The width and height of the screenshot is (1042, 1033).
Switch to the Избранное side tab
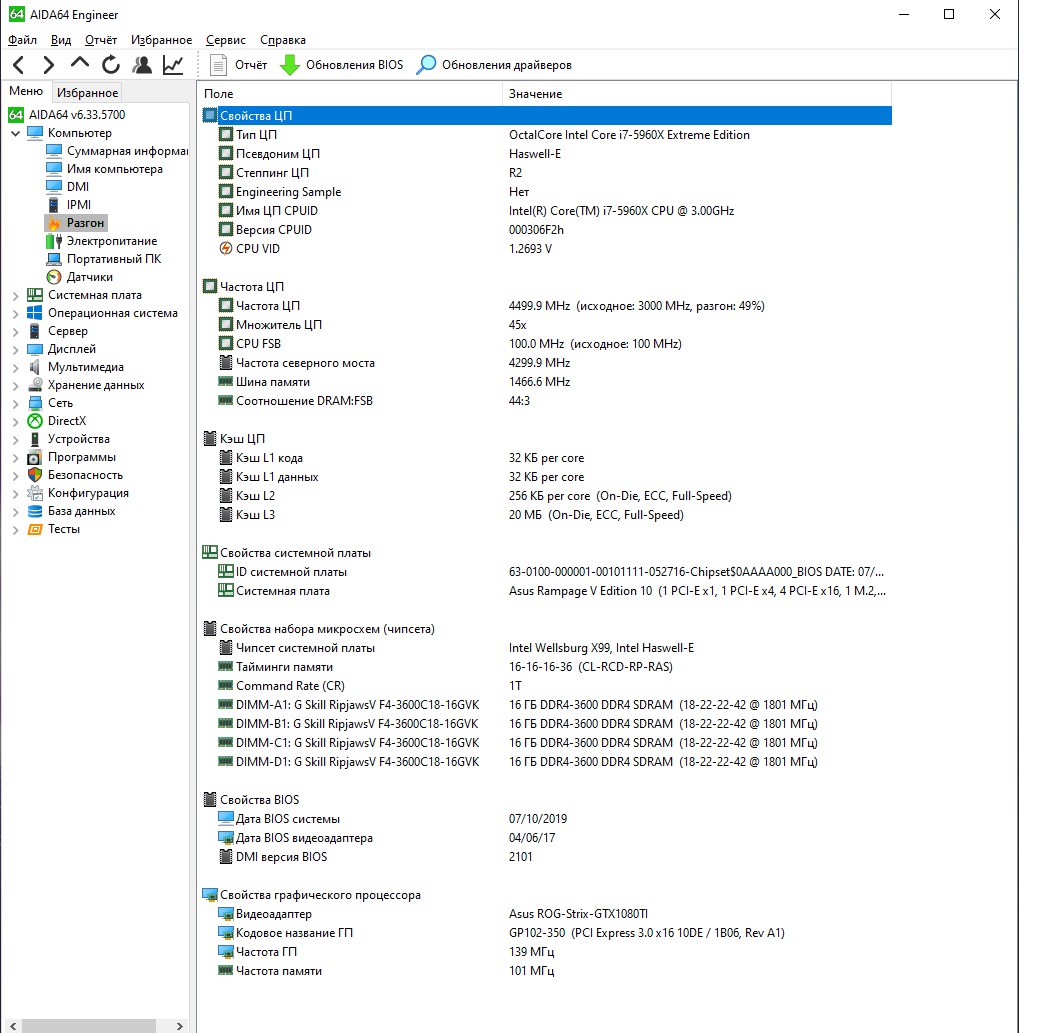pos(88,92)
